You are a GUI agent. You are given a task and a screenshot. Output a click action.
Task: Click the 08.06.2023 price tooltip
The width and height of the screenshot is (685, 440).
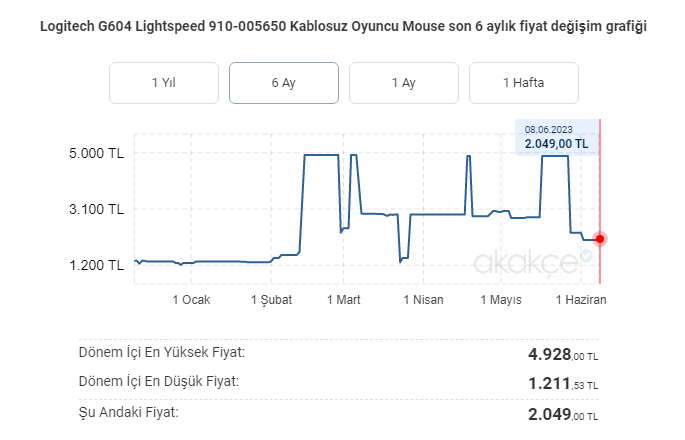tap(556, 138)
